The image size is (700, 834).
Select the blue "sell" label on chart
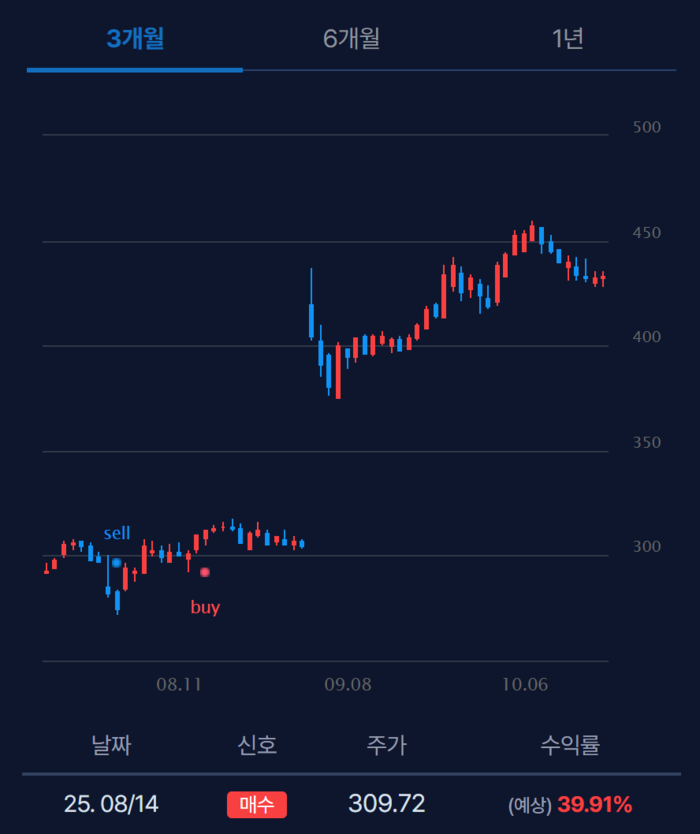117,533
